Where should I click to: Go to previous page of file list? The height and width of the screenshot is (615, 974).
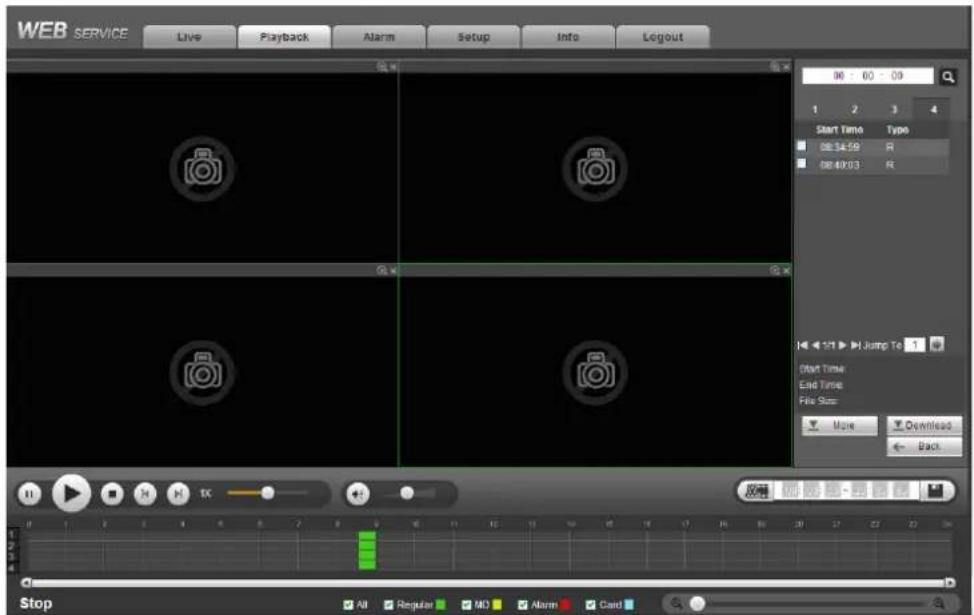click(x=816, y=345)
